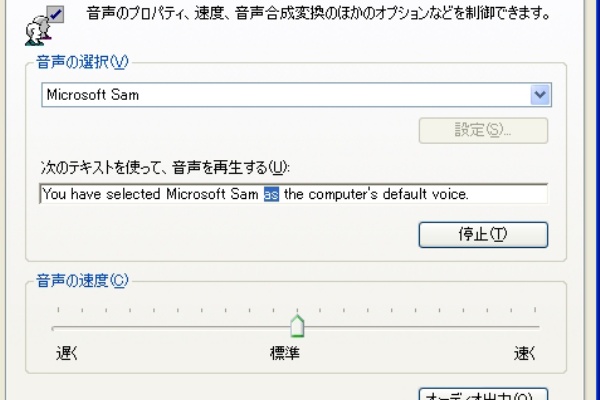
Task: Click the word "You" in the preview text field
Action: 54,194
